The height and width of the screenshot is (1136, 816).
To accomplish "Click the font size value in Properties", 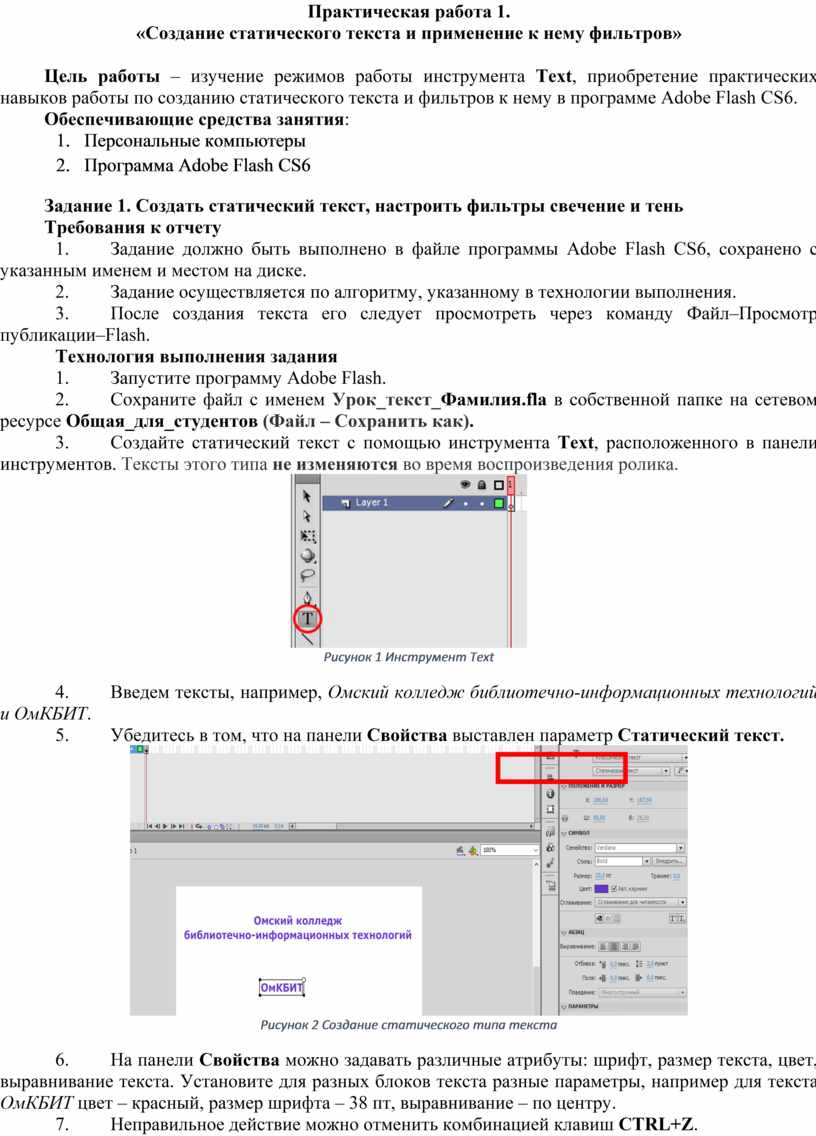I will [599, 875].
